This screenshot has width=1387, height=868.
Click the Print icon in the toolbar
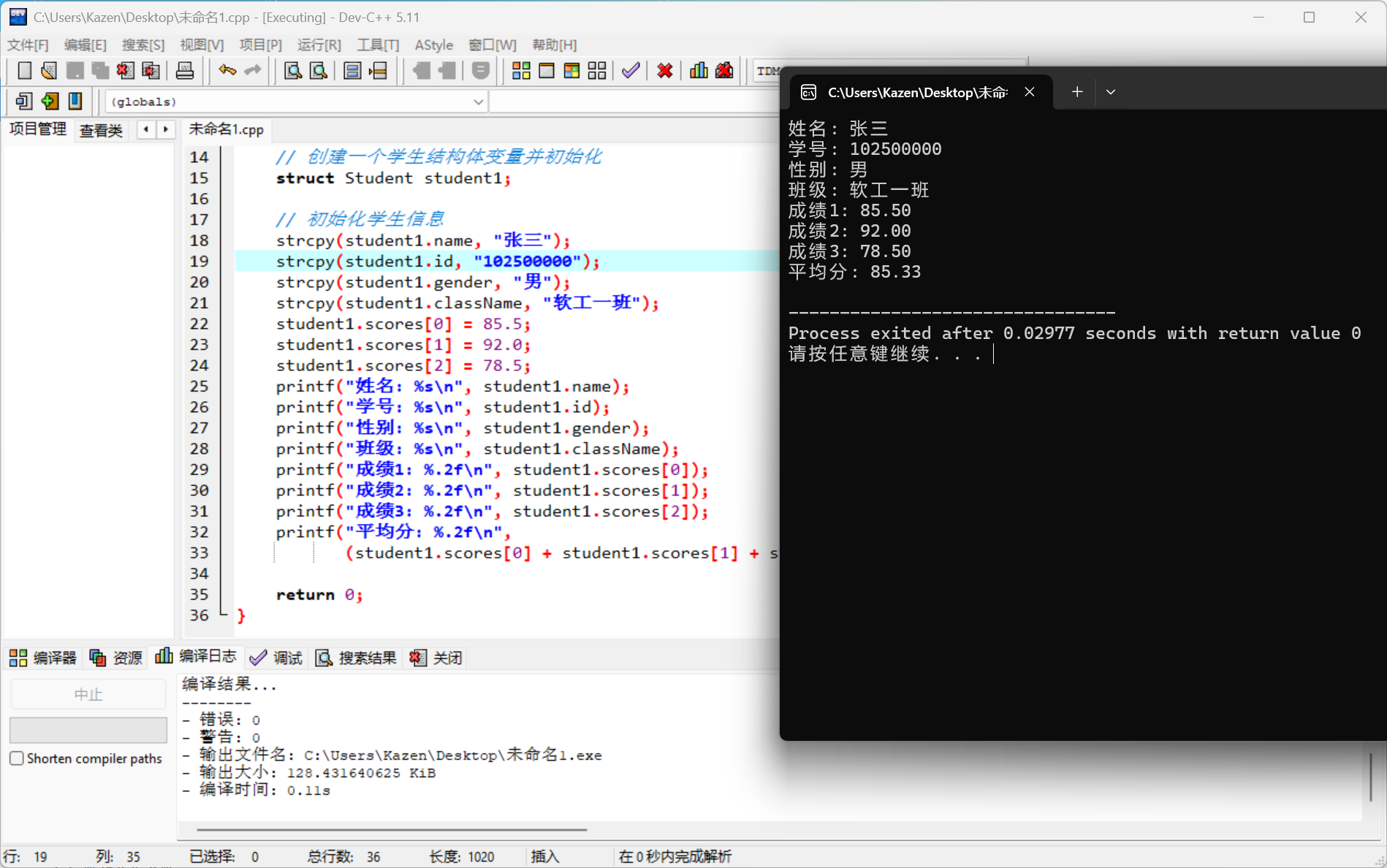185,70
